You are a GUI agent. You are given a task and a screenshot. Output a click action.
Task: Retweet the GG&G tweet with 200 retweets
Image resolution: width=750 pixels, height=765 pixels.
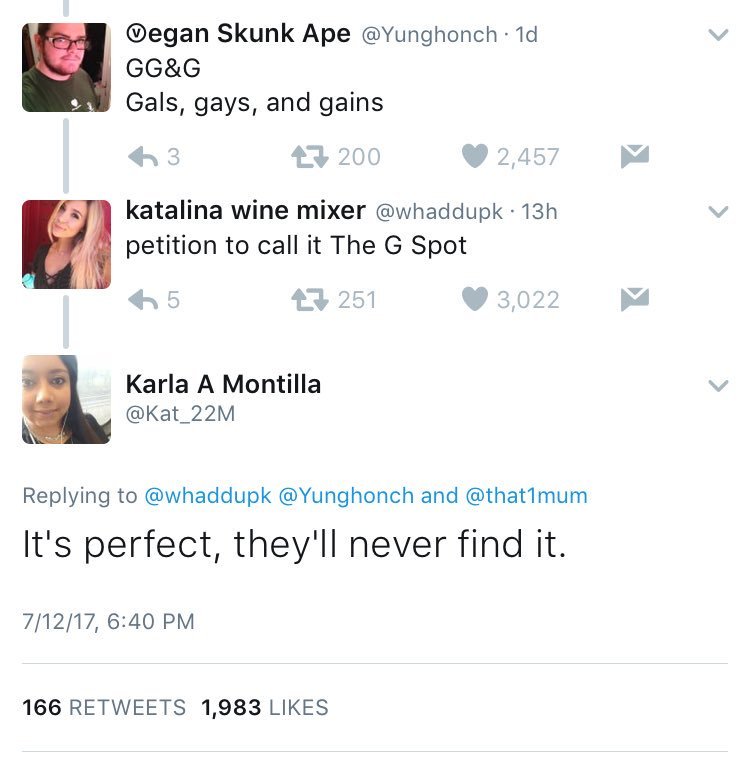(304, 156)
